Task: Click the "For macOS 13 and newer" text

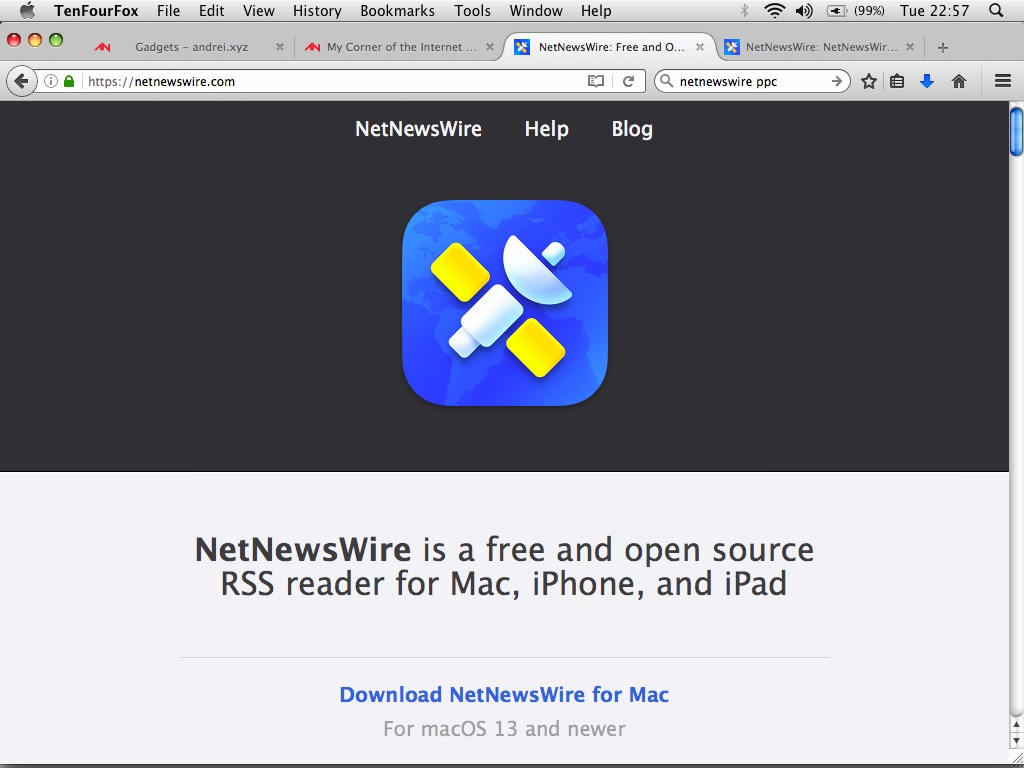Action: (504, 729)
